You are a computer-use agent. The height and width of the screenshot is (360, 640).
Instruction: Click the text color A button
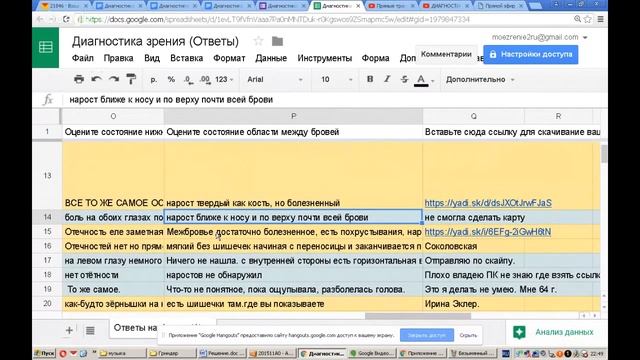(x=421, y=80)
